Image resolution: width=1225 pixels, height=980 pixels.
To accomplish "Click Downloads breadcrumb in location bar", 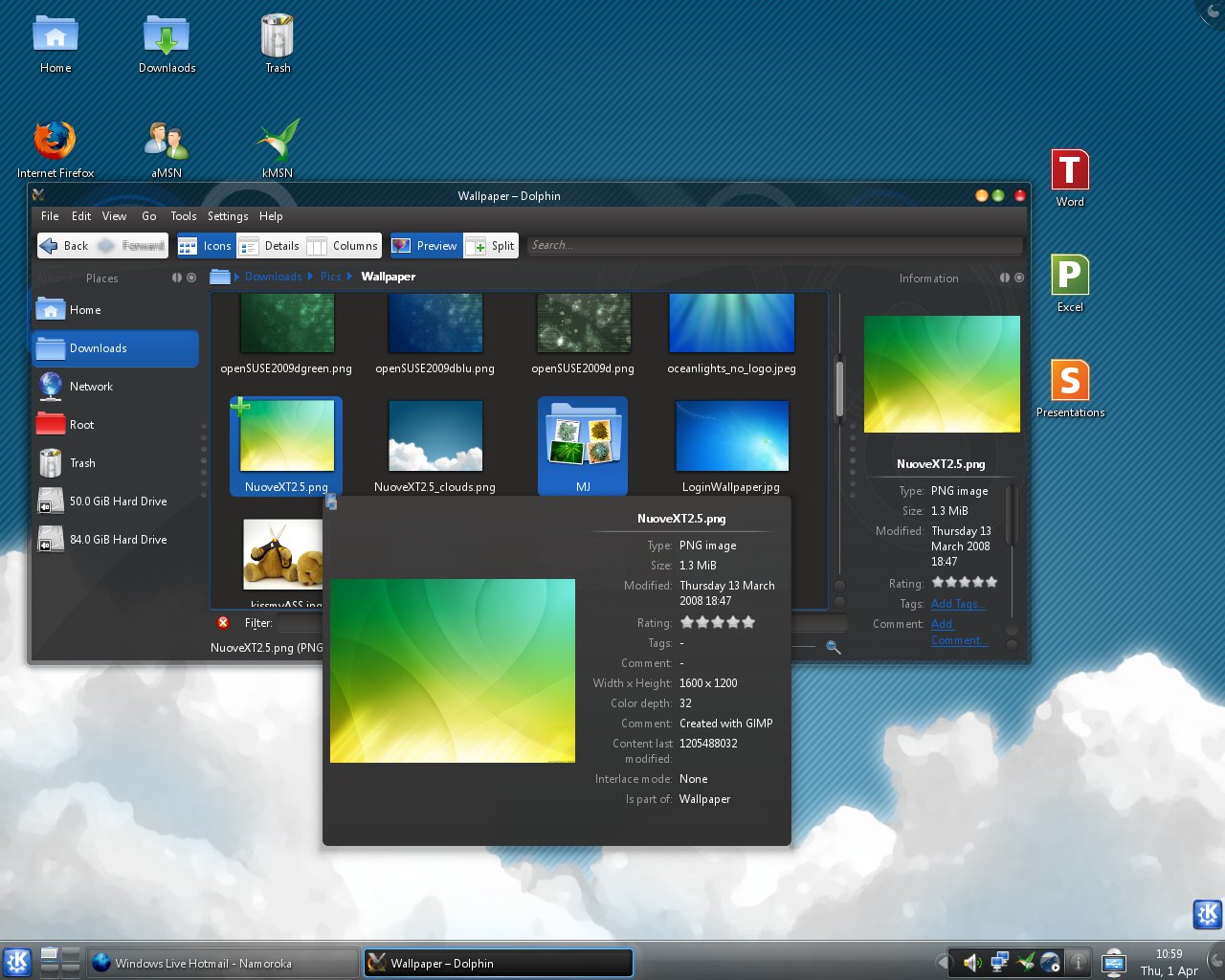I will pos(273,277).
